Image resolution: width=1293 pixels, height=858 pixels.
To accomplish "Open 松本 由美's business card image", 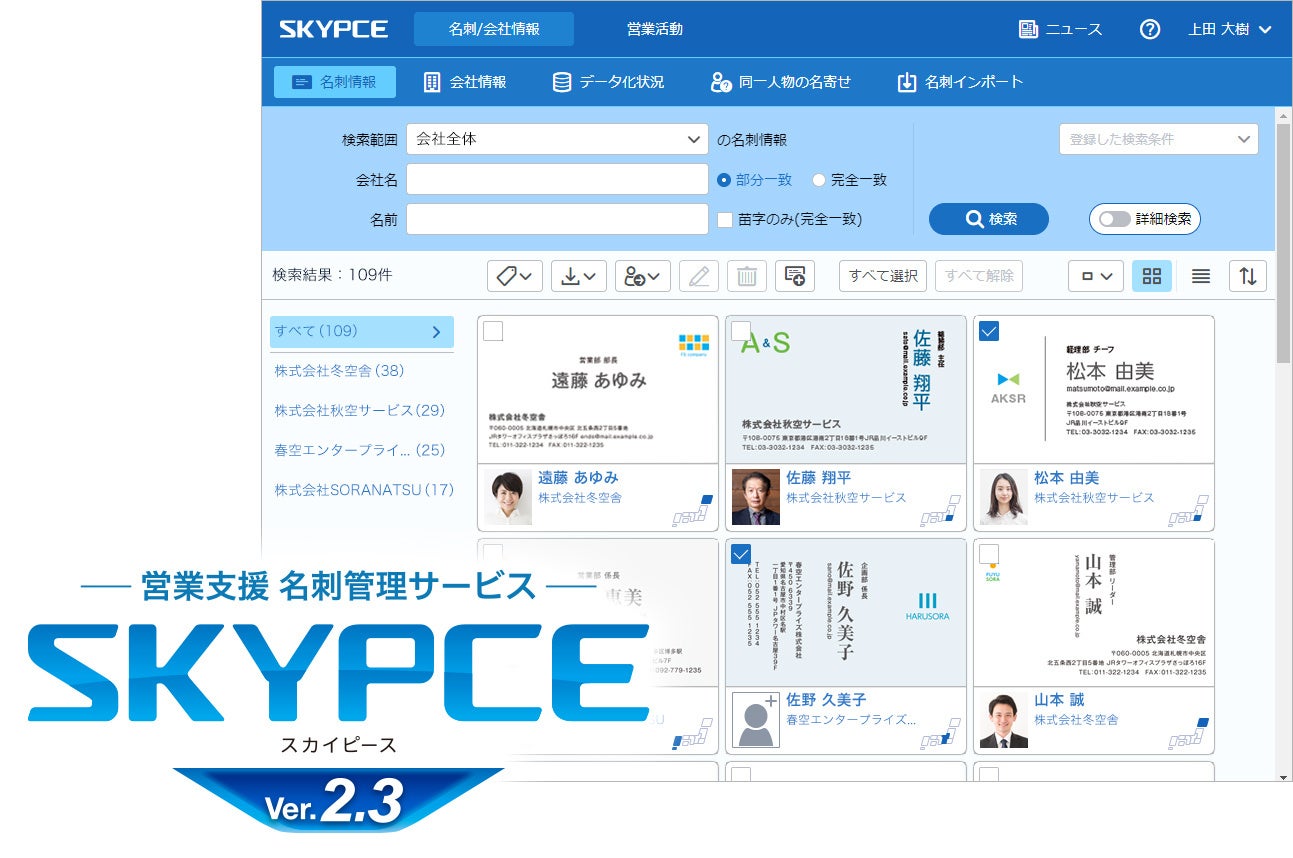I will (1094, 390).
